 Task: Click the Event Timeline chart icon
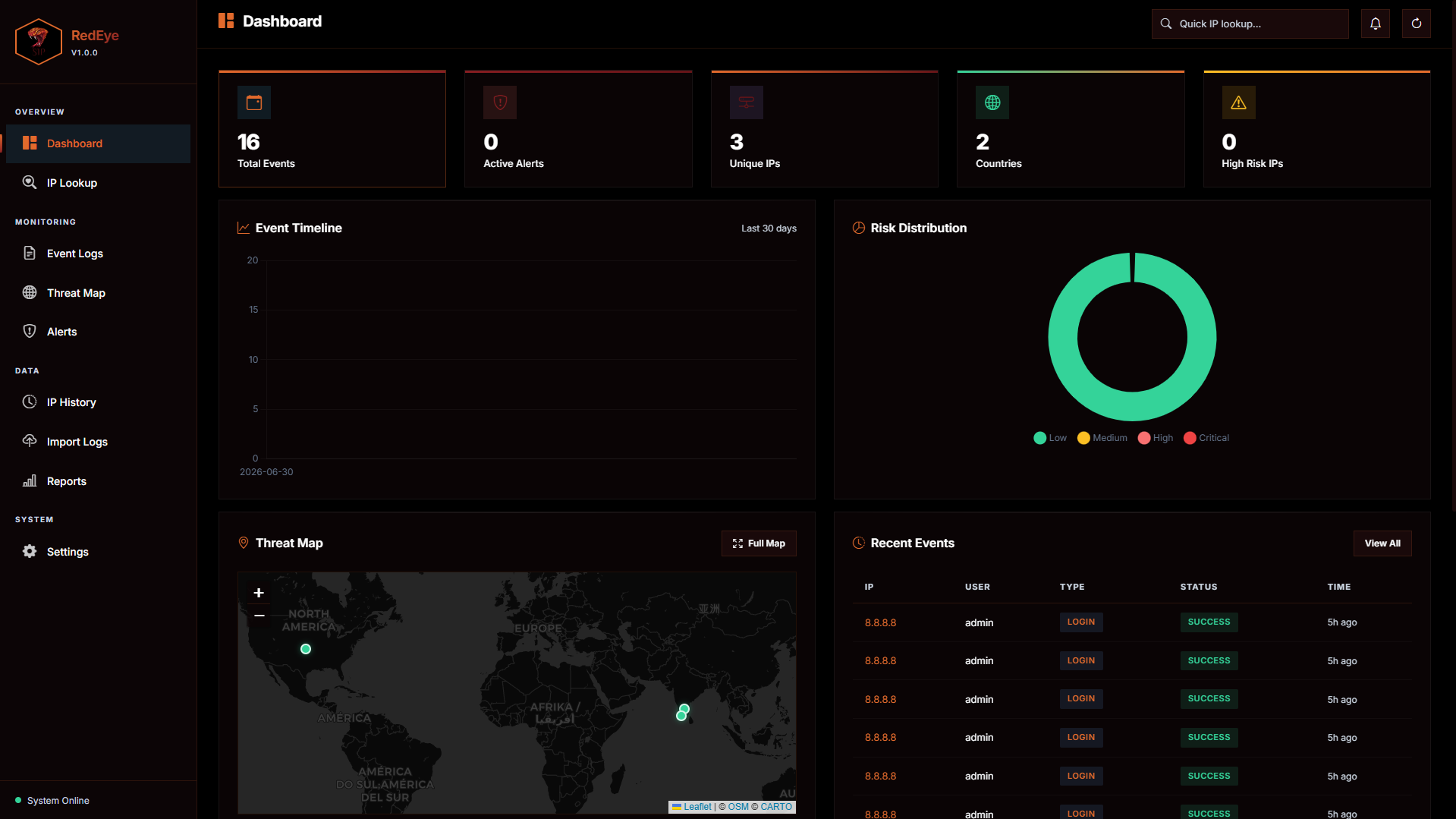244,228
